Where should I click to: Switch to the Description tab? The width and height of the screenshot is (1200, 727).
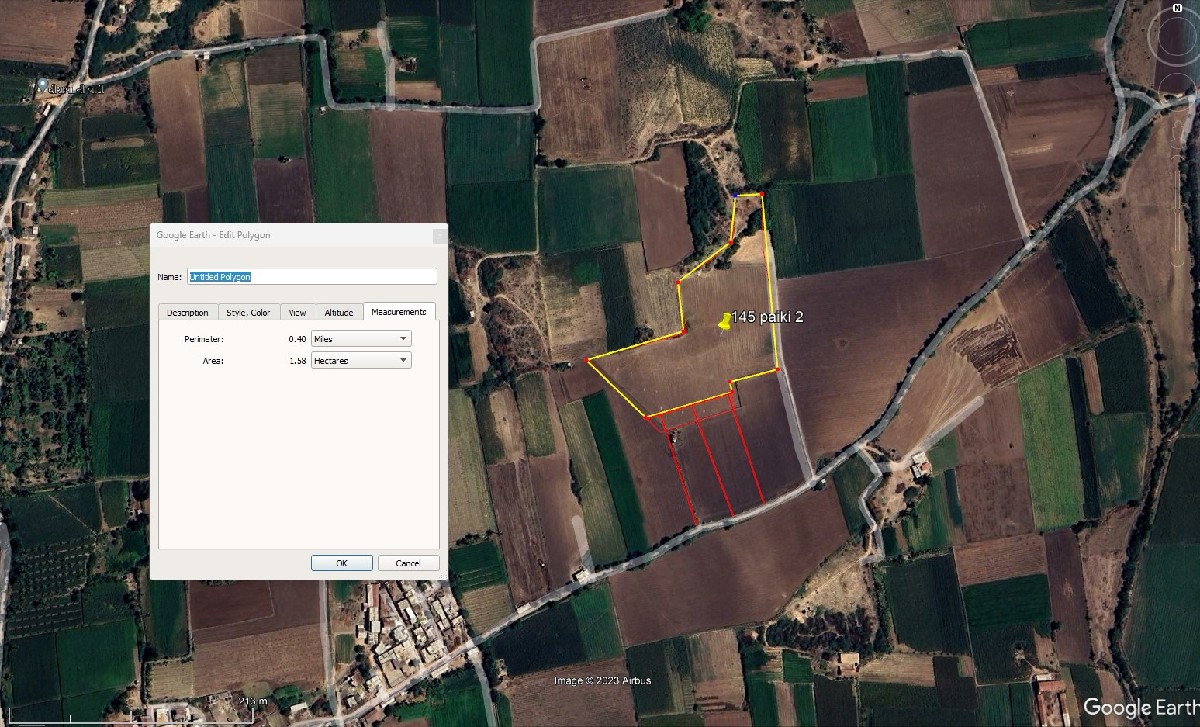(187, 312)
